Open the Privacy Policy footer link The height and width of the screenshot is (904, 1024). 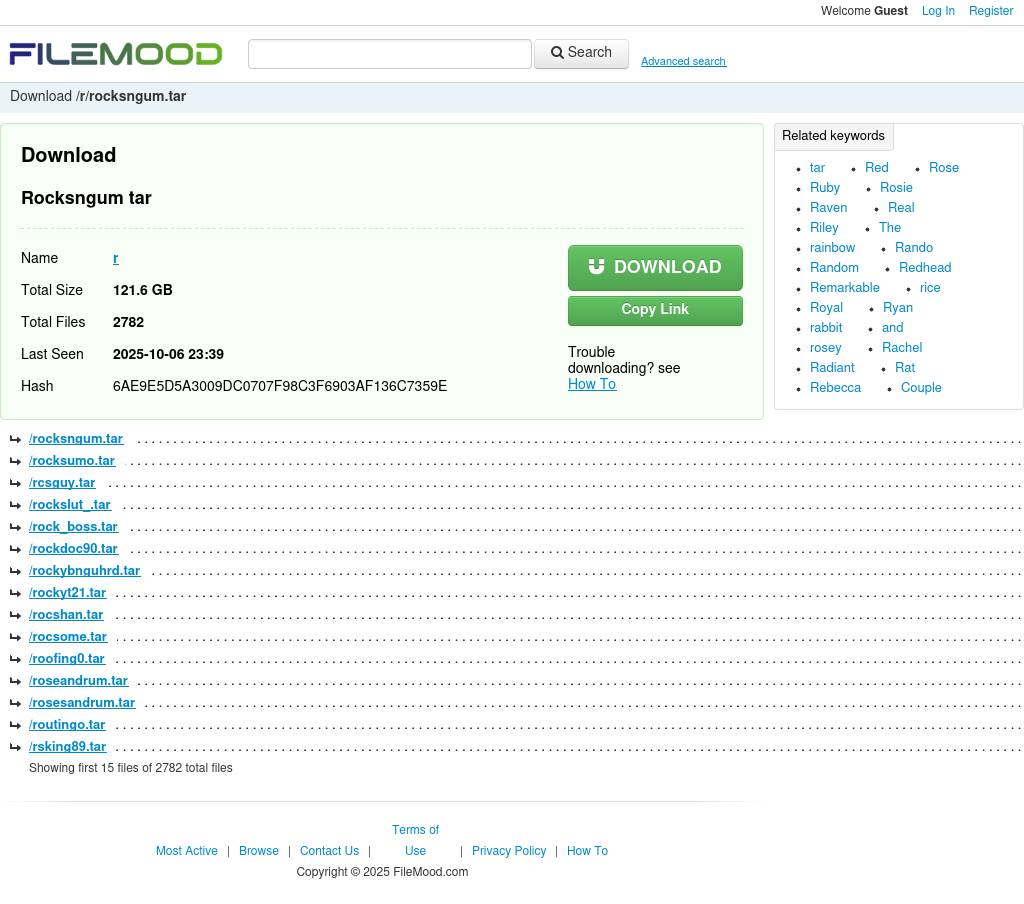[x=509, y=852]
